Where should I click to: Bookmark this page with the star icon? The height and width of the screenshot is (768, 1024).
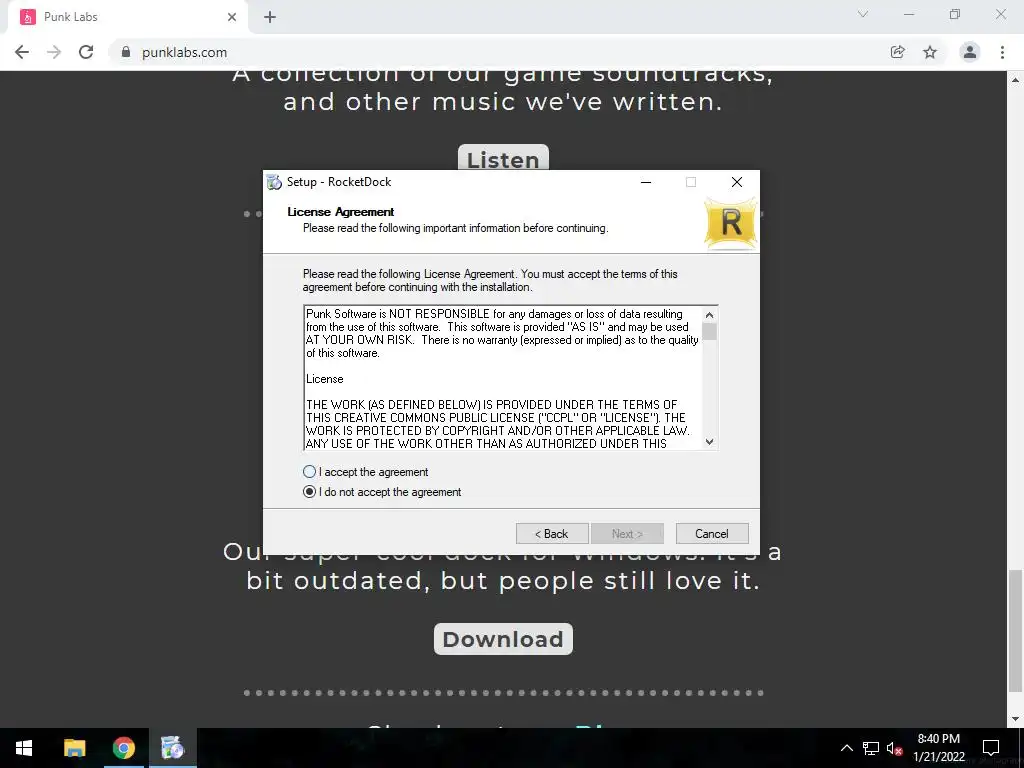coord(930,52)
